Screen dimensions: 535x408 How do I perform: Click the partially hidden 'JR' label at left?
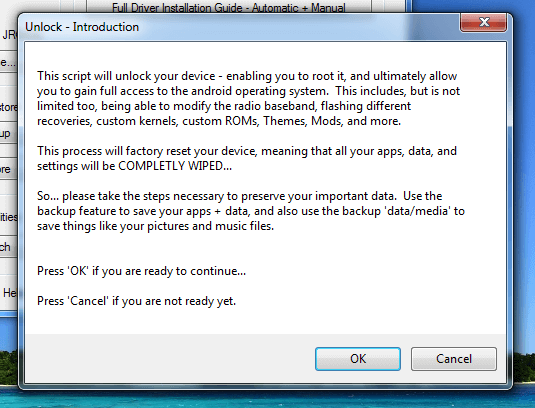point(10,35)
